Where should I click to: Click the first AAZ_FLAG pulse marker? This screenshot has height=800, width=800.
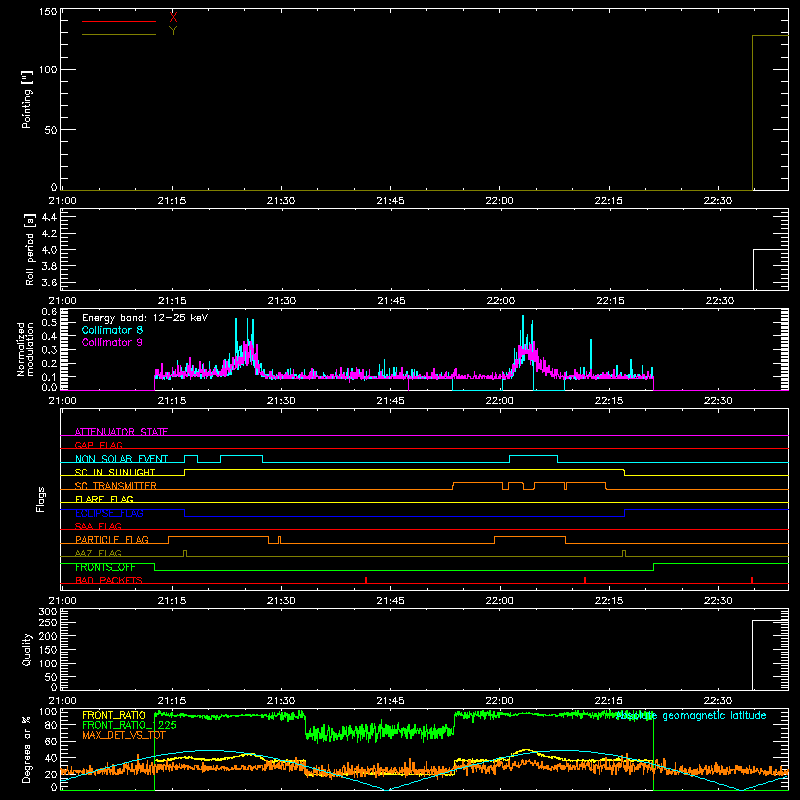coord(185,554)
